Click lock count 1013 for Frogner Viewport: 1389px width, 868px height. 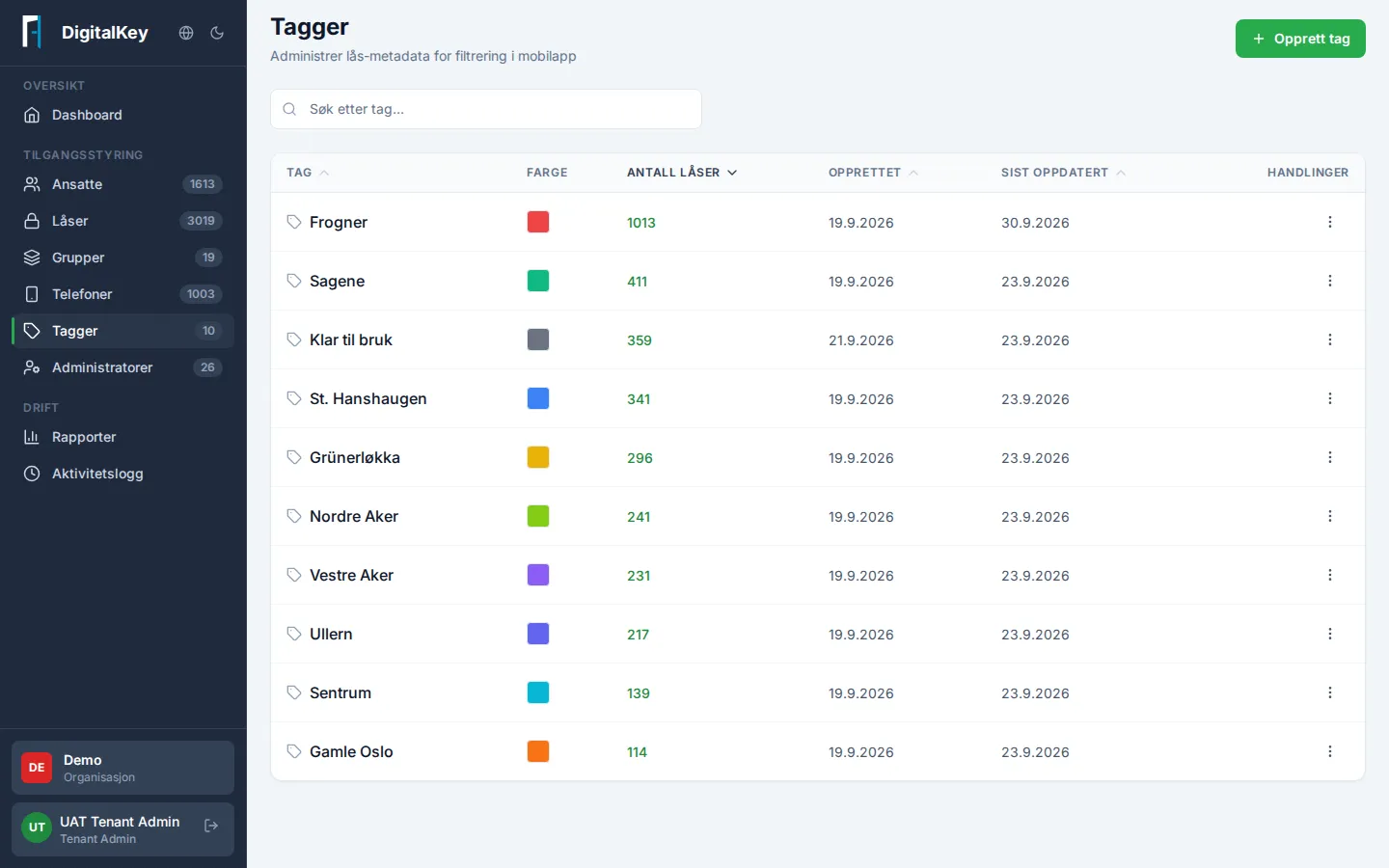(640, 223)
